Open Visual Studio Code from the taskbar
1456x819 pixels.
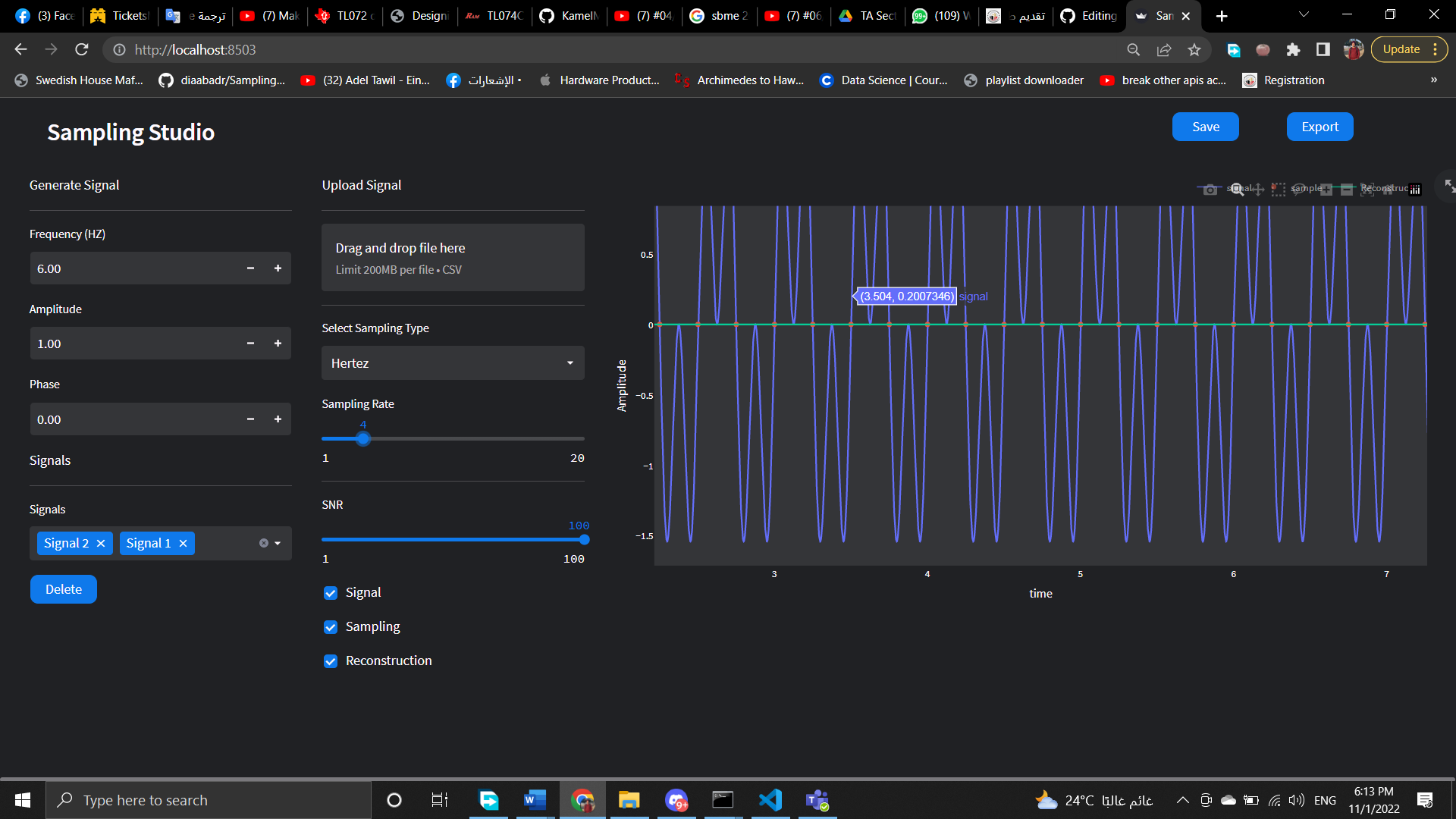click(x=770, y=799)
